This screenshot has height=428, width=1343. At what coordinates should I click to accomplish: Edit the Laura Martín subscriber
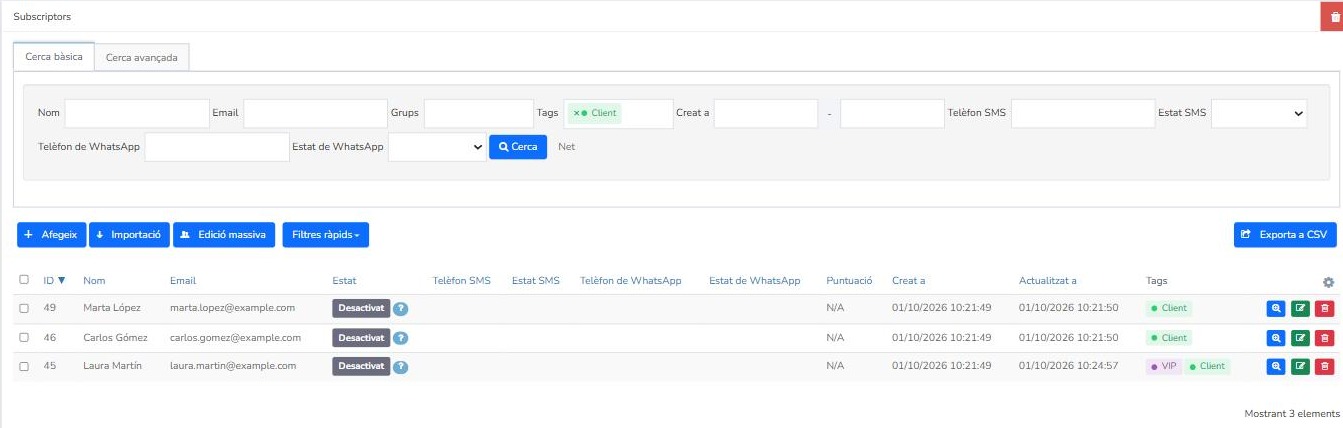click(x=1300, y=367)
